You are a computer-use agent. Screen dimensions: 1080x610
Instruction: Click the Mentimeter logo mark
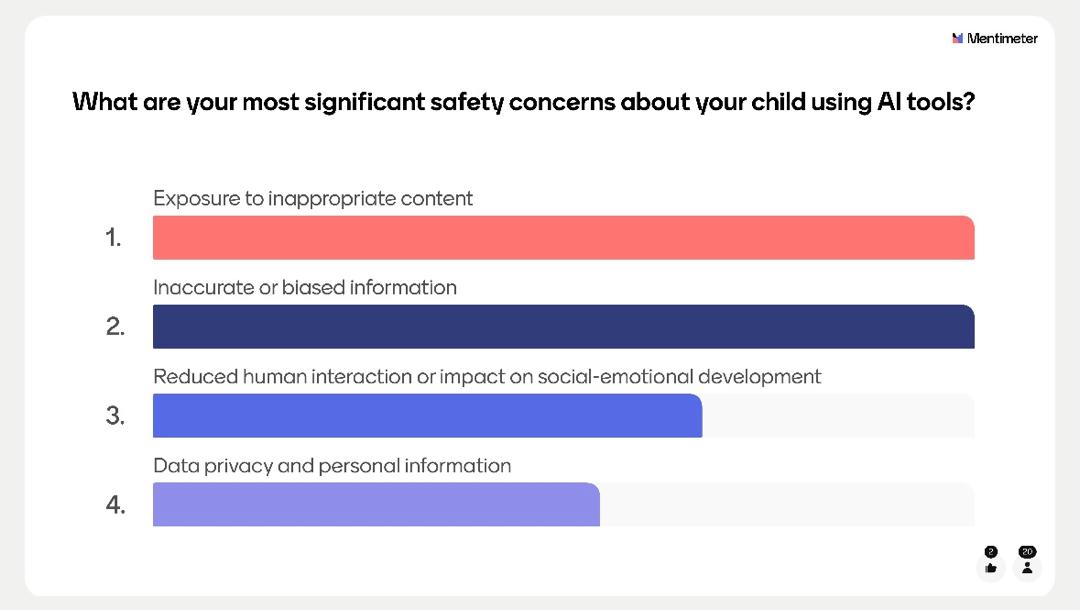coord(958,39)
